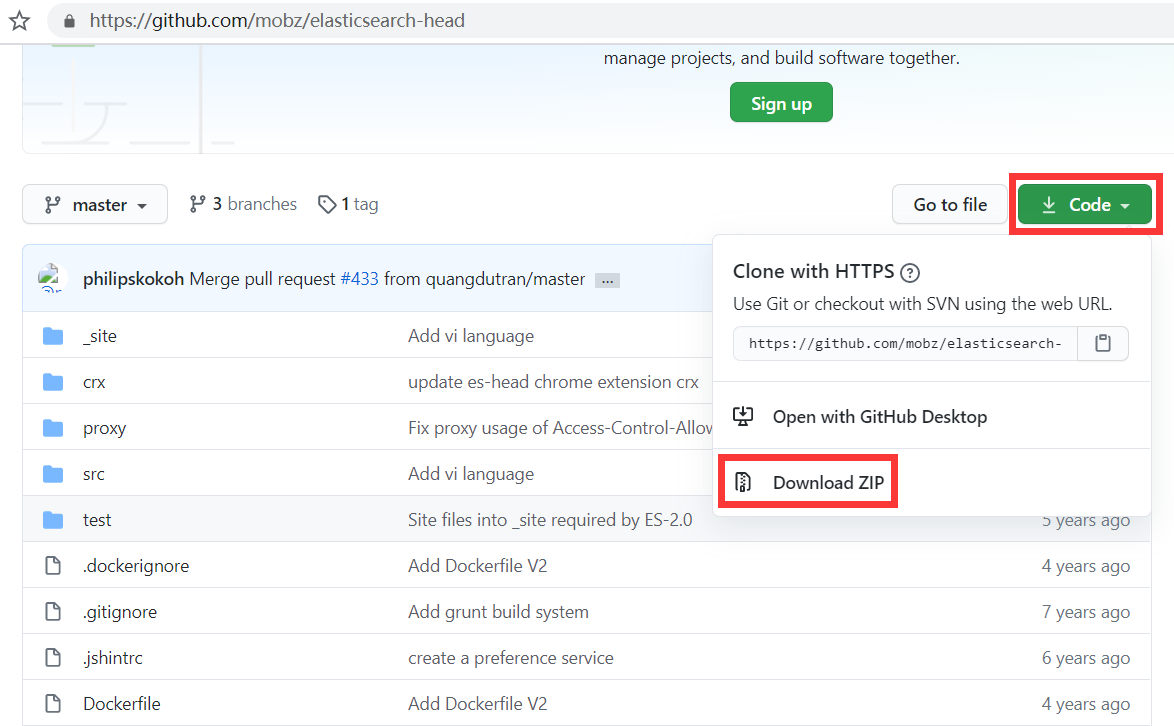This screenshot has height=726, width=1174.
Task: Open the .jshintrc file
Action: pos(113,658)
